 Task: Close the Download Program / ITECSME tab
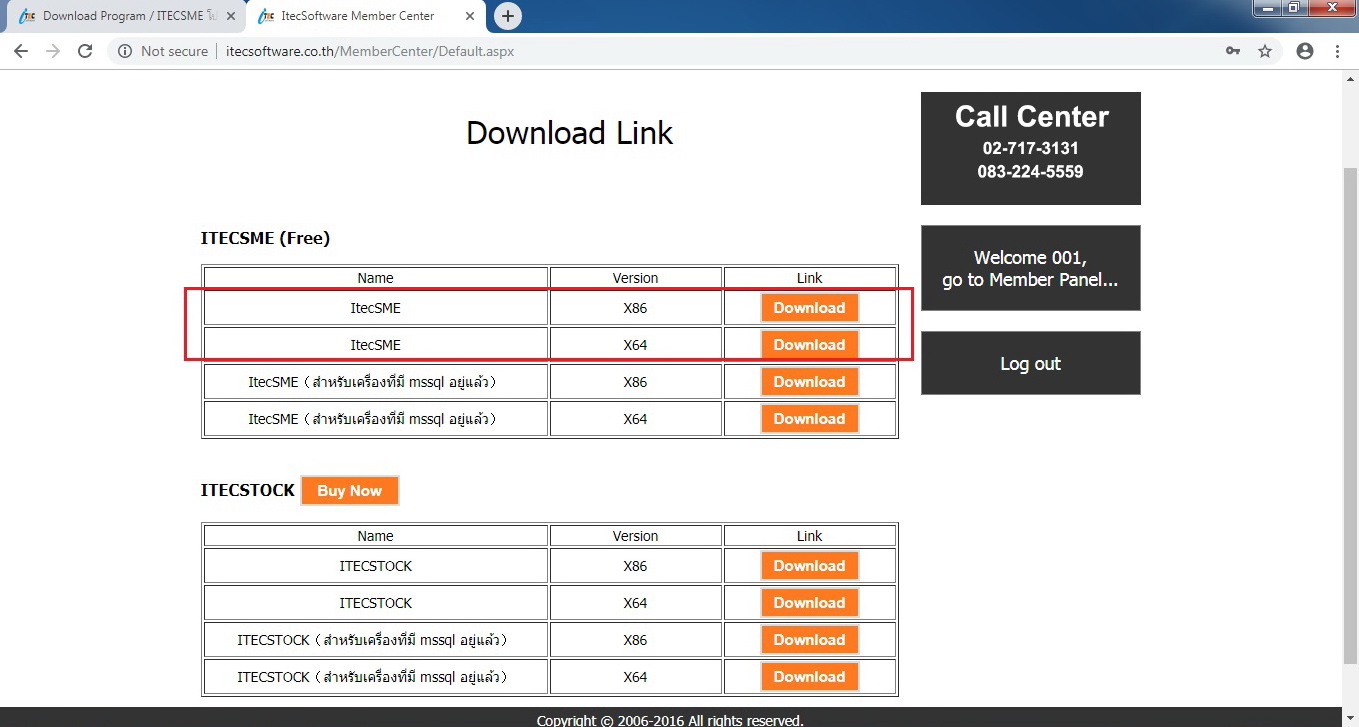tap(231, 16)
